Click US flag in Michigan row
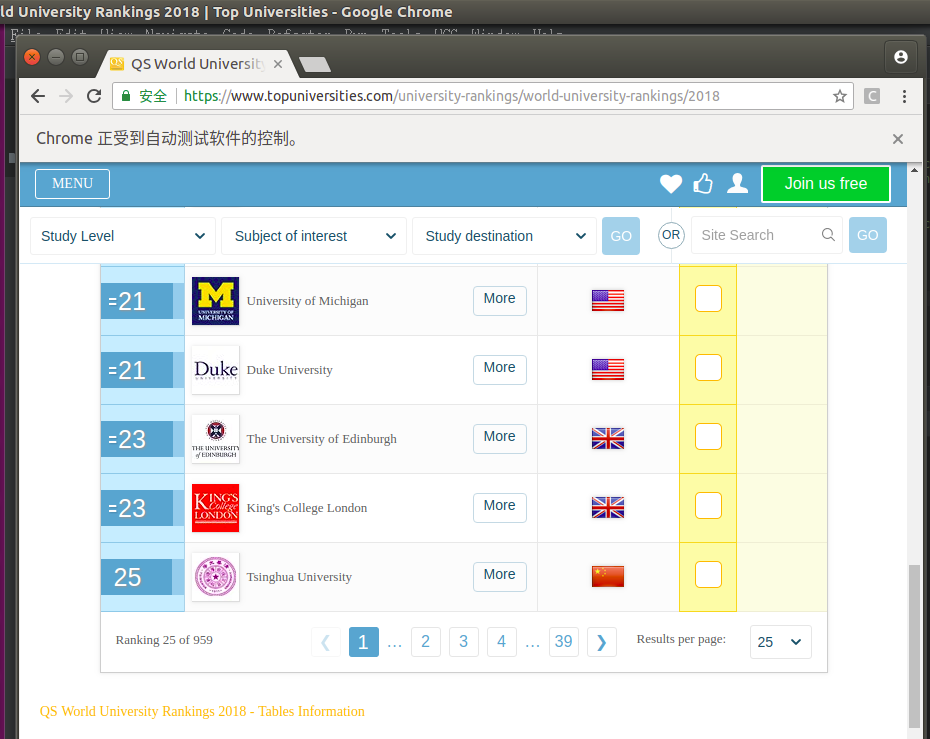 click(608, 300)
